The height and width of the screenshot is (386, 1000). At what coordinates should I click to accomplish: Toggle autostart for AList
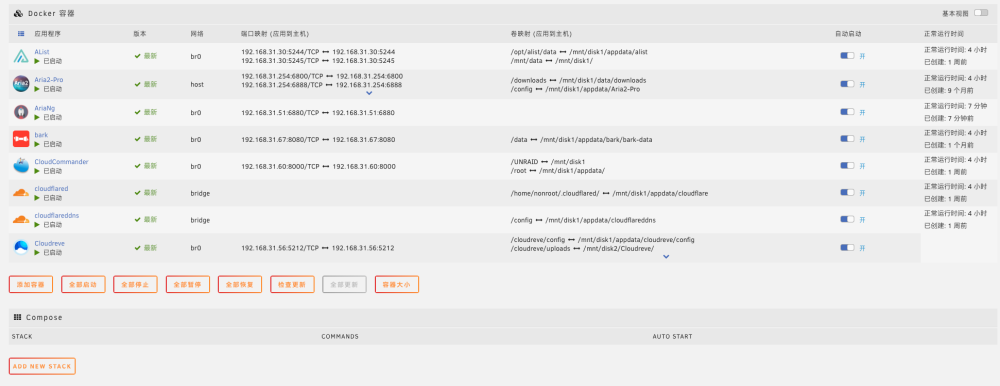[x=847, y=56]
